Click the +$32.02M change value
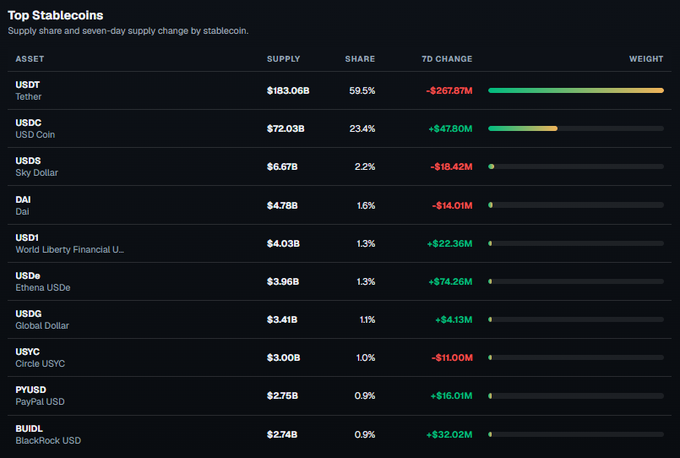This screenshot has height=458, width=680. (x=449, y=435)
